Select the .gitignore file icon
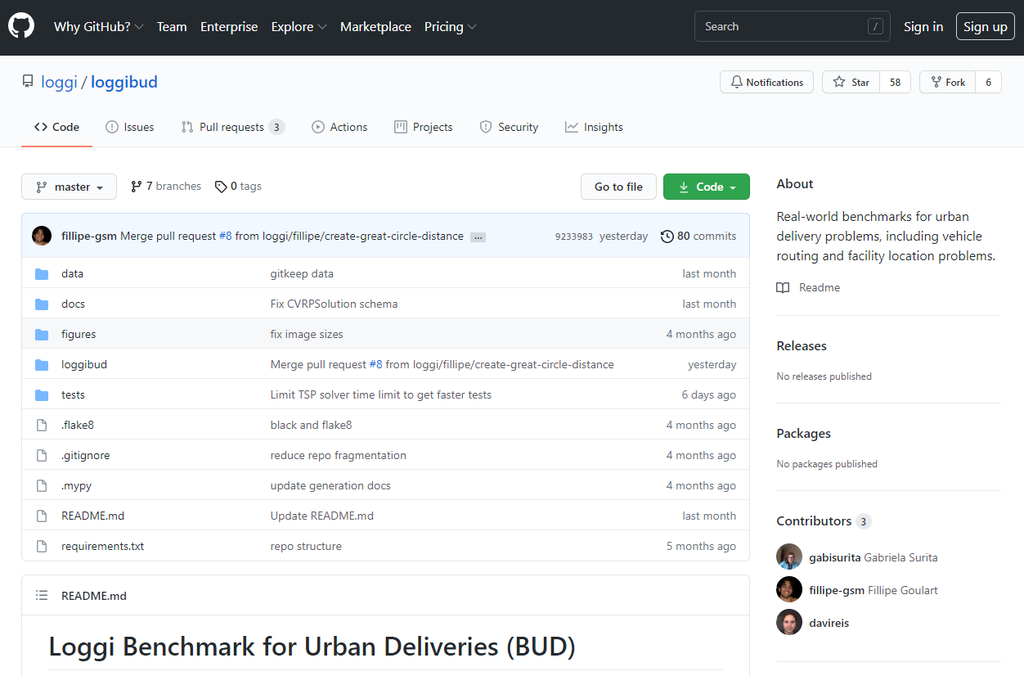 click(x=42, y=455)
